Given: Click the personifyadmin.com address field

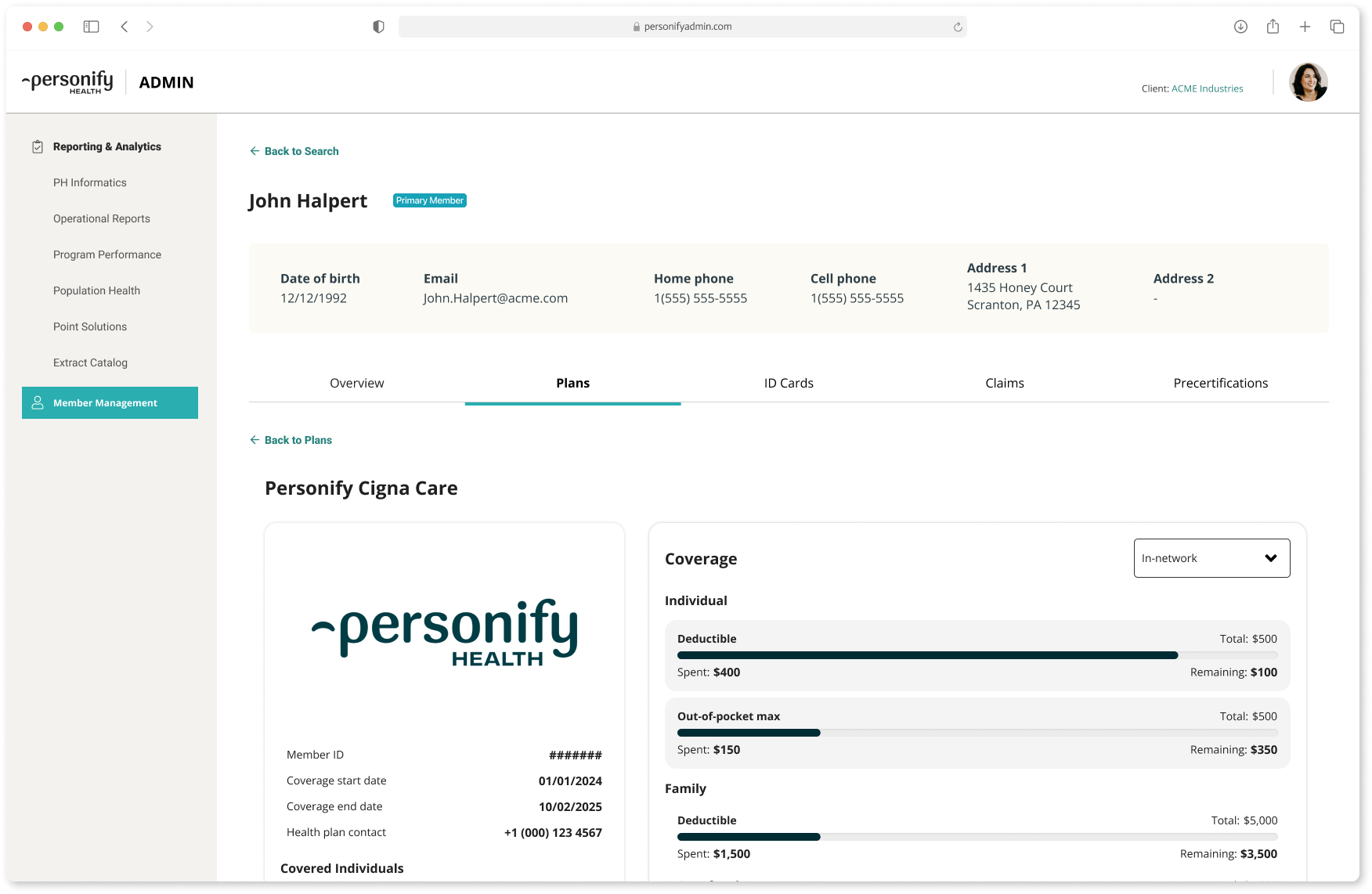Looking at the screenshot, I should point(682,27).
